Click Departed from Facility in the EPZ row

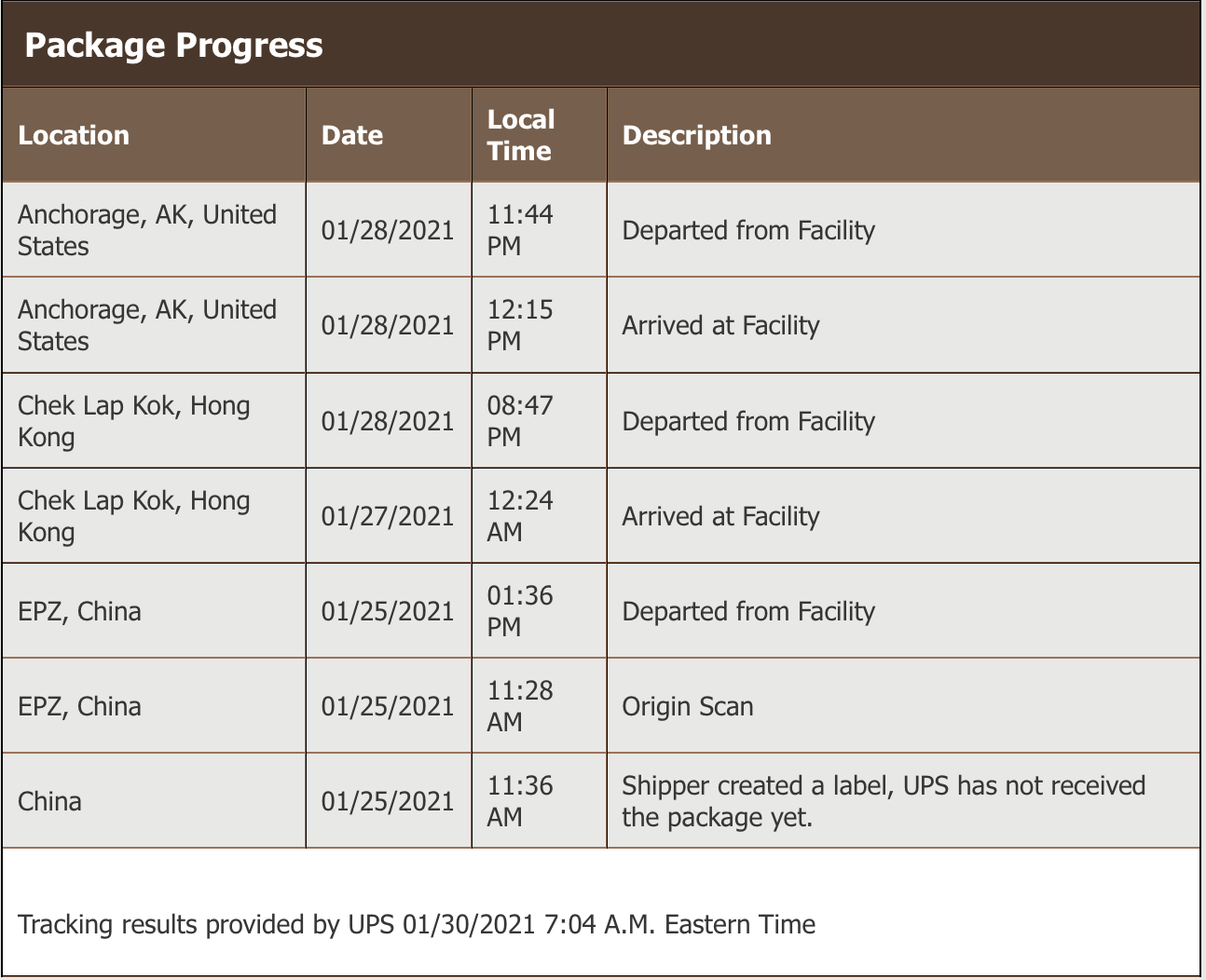point(748,612)
